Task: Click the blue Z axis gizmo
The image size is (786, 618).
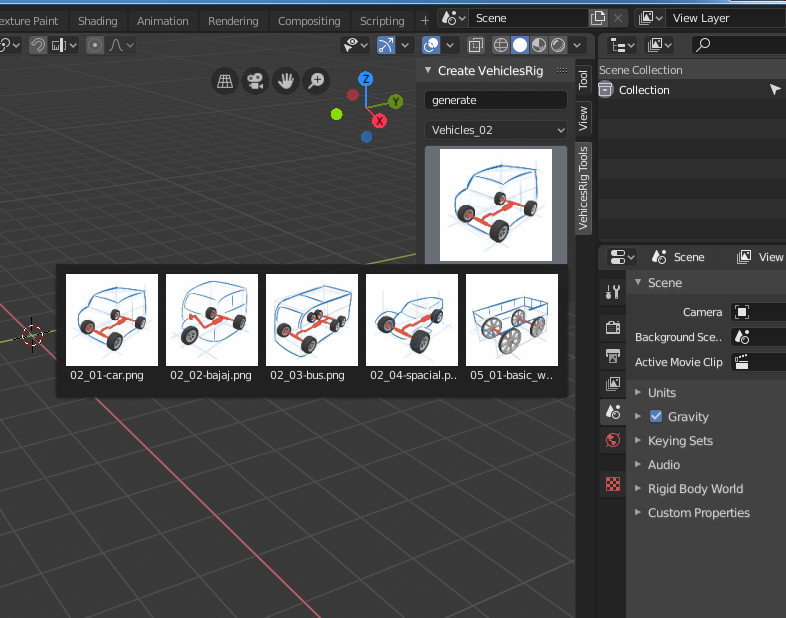Action: tap(365, 79)
